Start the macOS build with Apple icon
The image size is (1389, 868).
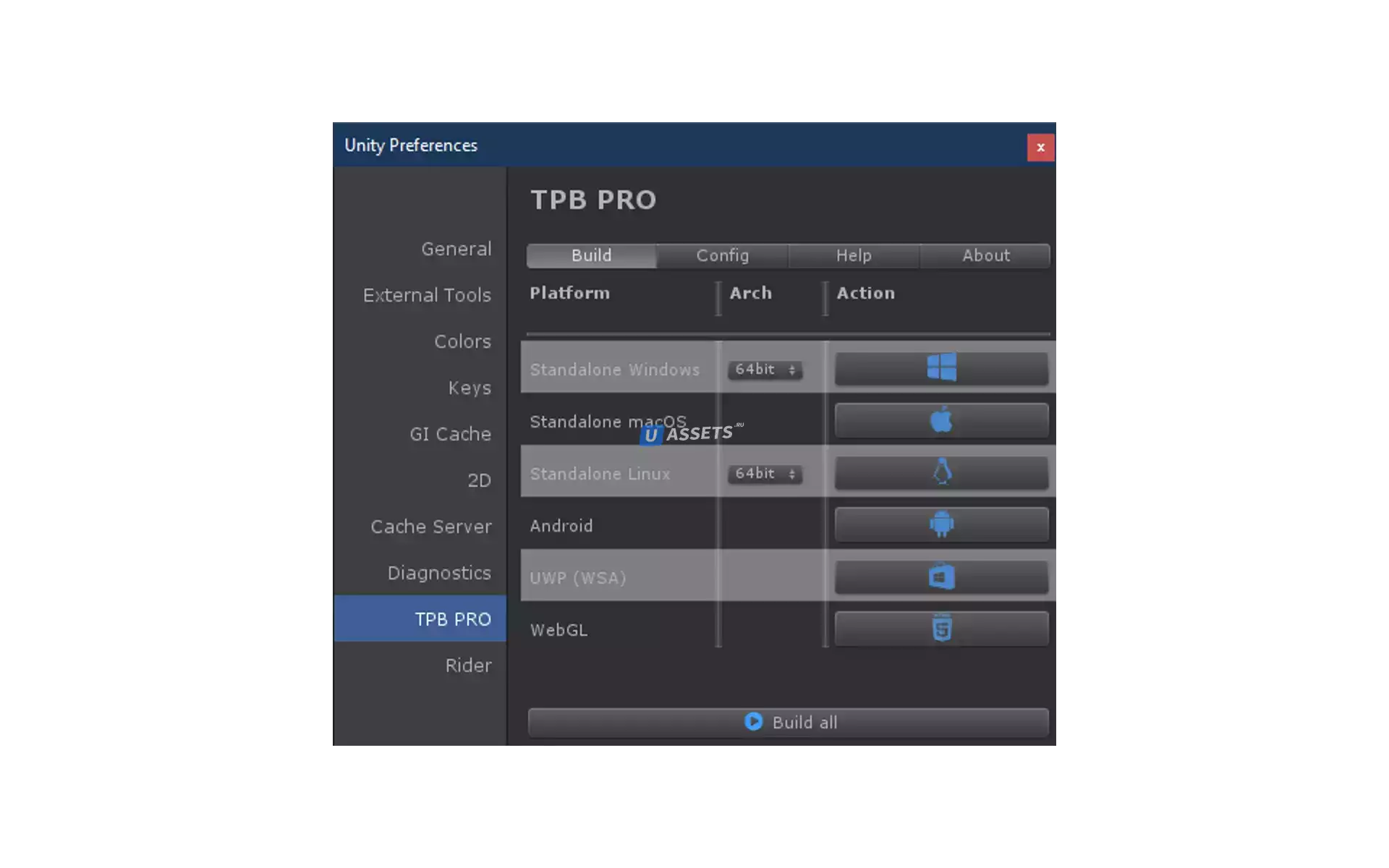pos(941,420)
